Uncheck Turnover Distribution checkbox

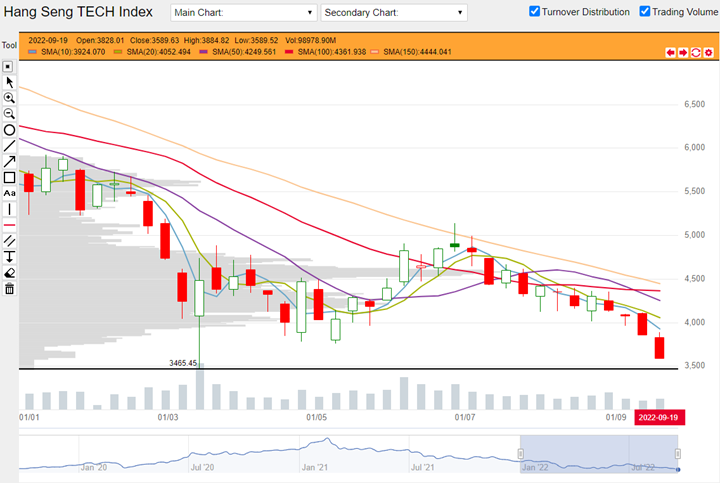534,11
